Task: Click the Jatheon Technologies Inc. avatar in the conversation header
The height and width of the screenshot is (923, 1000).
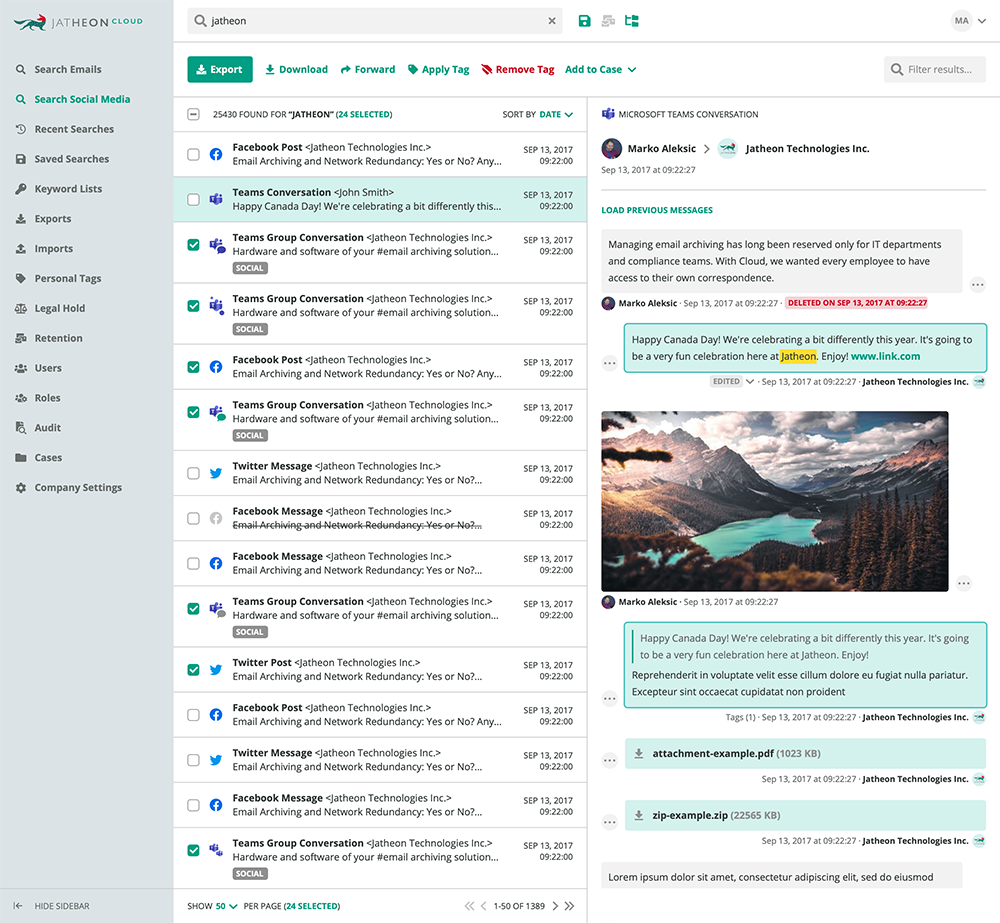Action: point(728,149)
